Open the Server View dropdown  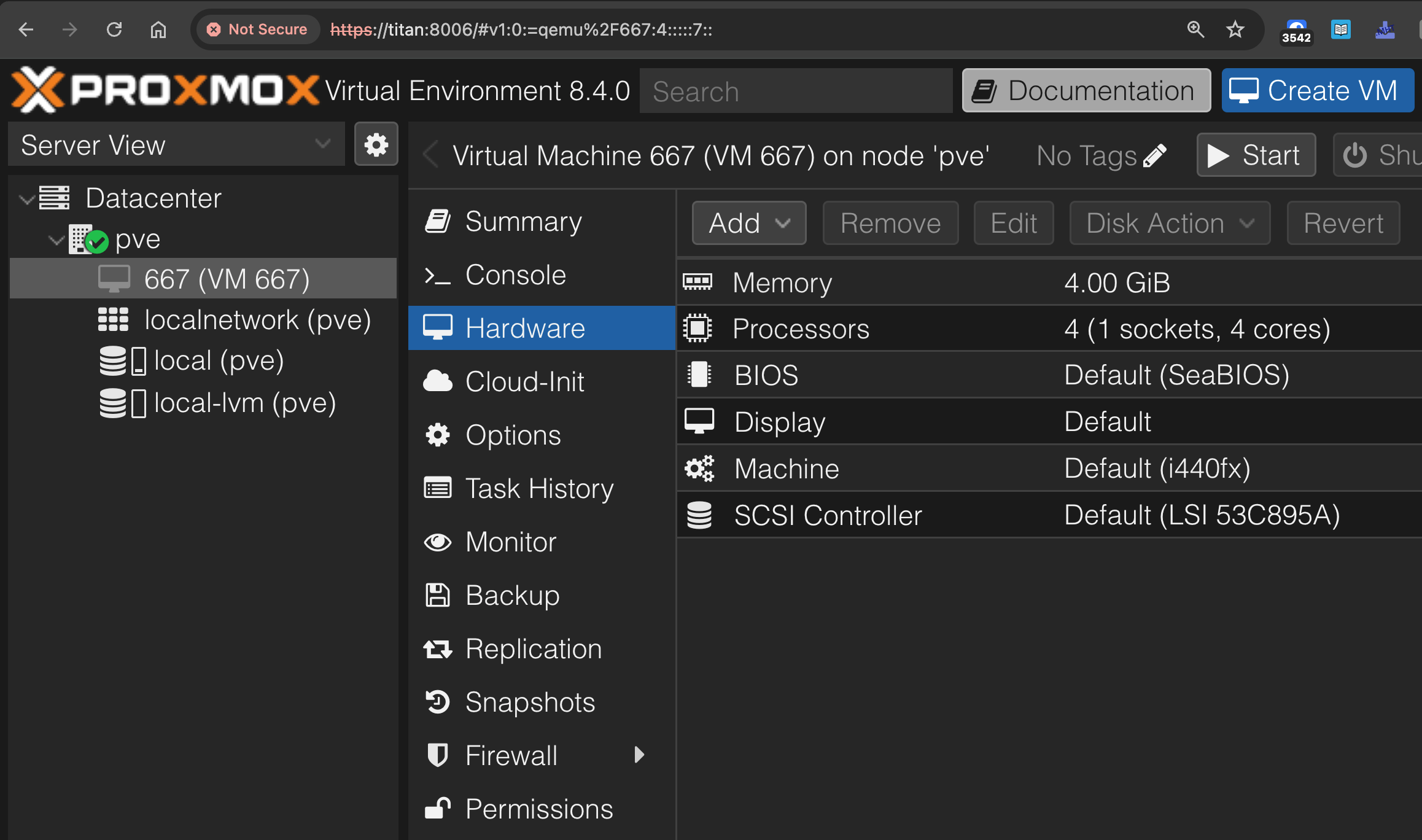click(176, 144)
